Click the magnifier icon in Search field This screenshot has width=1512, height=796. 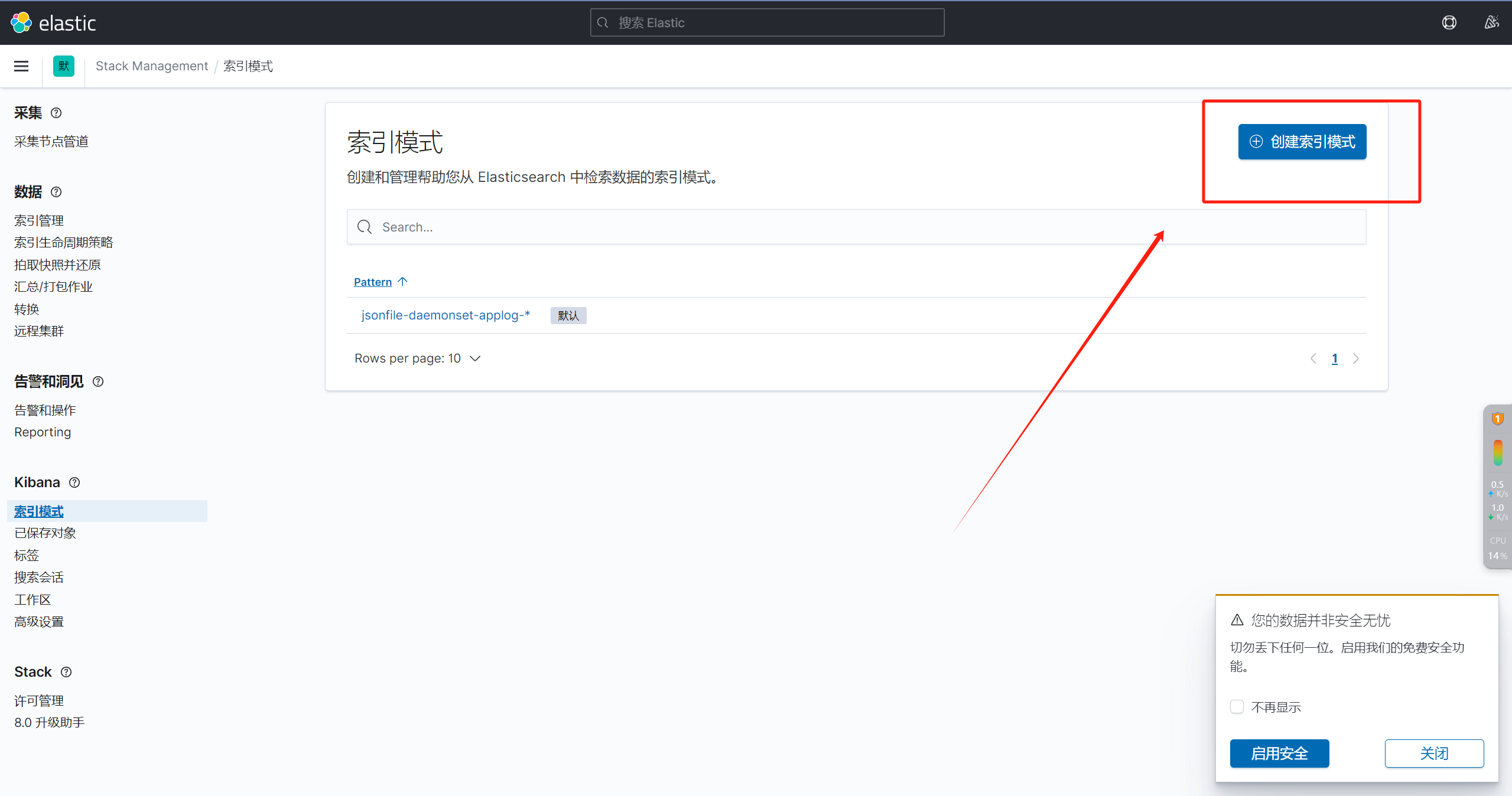click(x=365, y=227)
